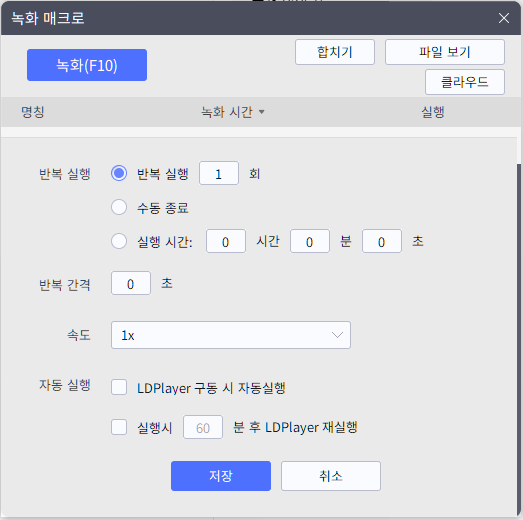Focus the 시간 hours input field
The height and width of the screenshot is (520, 523).
[x=226, y=241]
